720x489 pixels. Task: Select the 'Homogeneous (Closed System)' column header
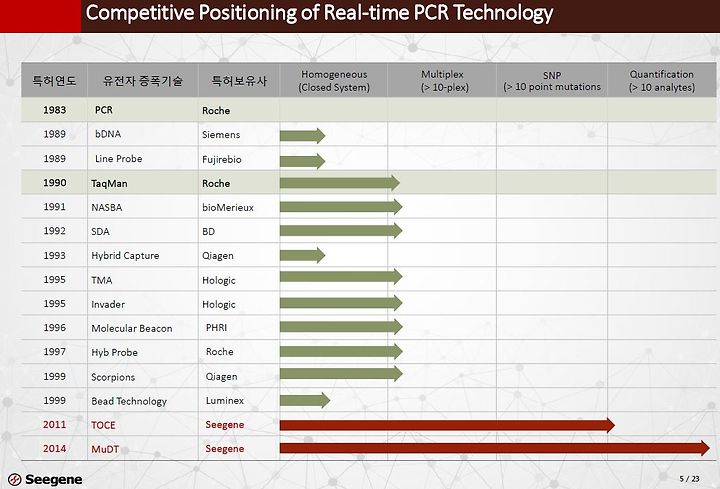point(334,80)
